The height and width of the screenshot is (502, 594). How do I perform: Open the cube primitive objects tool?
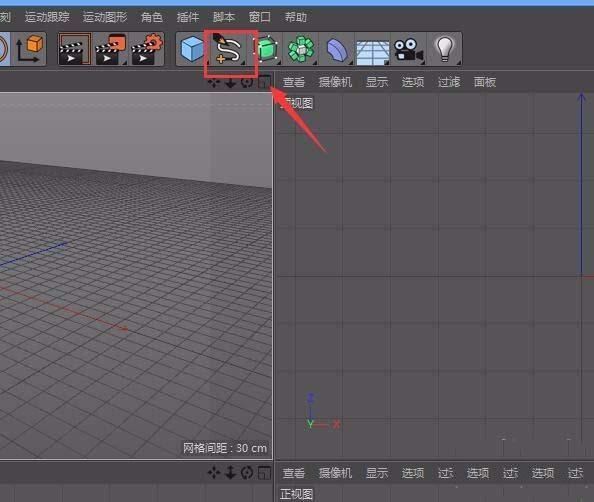pyautogui.click(x=192, y=49)
